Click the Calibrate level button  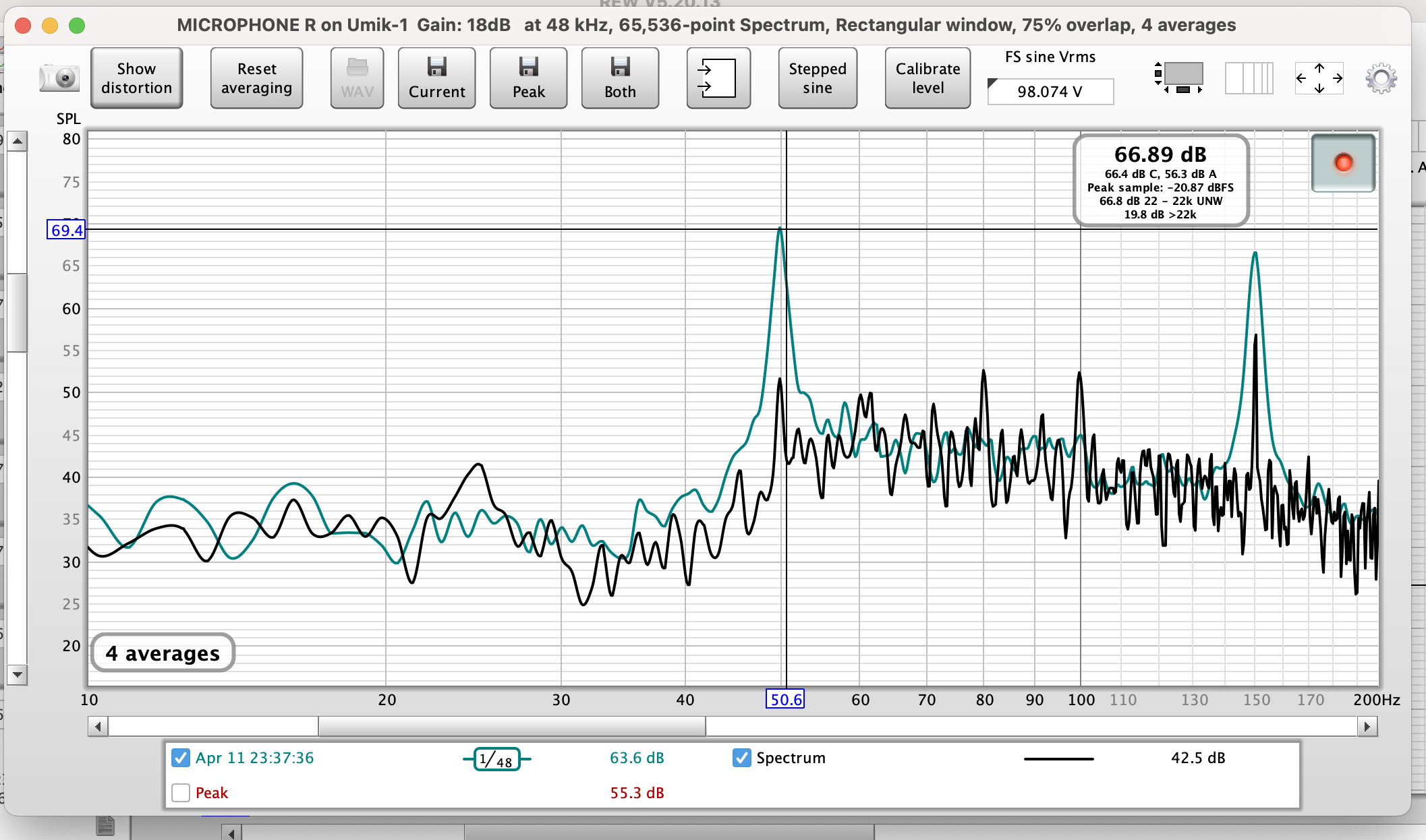tap(927, 78)
